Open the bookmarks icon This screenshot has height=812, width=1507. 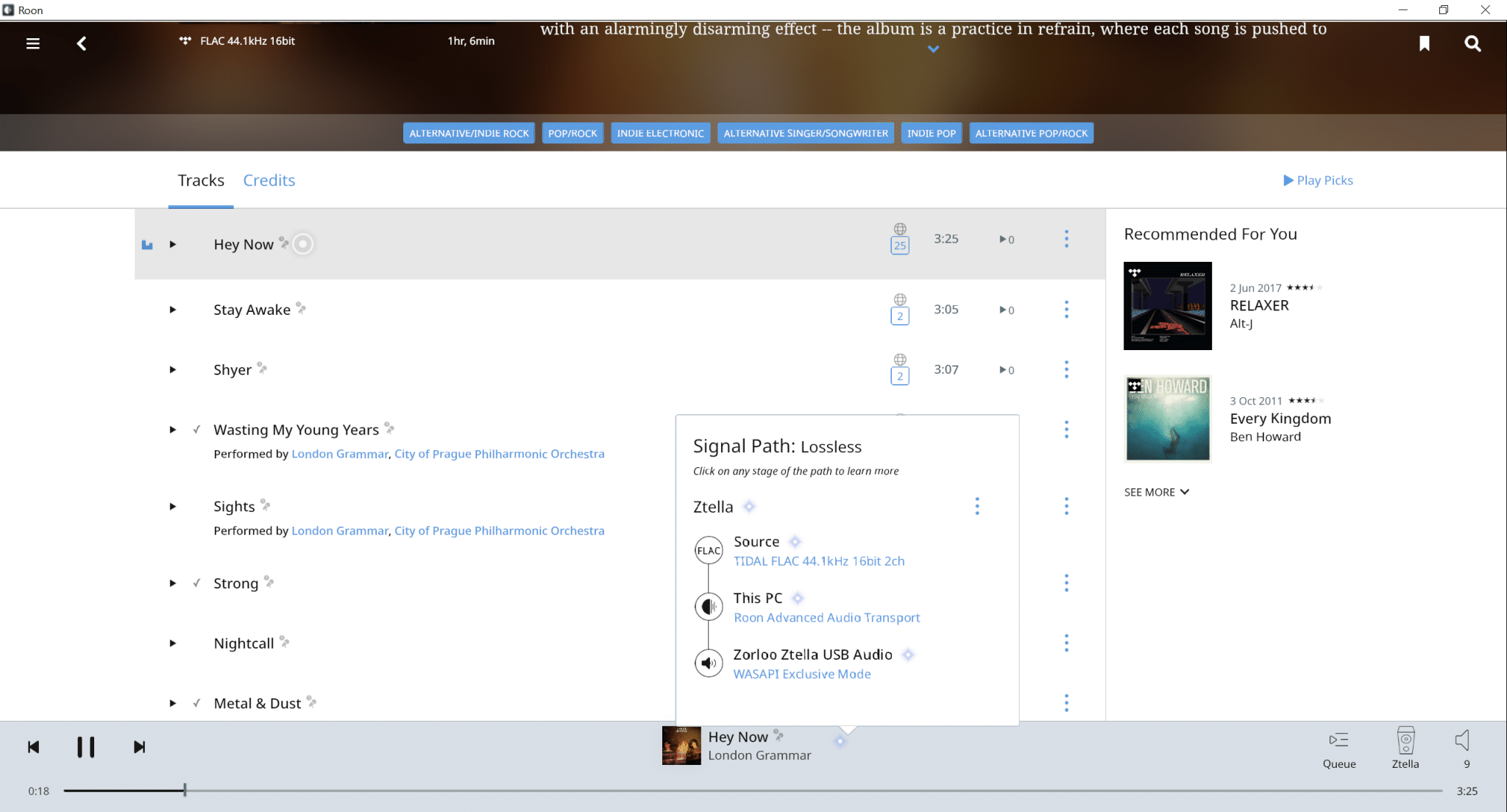1425,43
